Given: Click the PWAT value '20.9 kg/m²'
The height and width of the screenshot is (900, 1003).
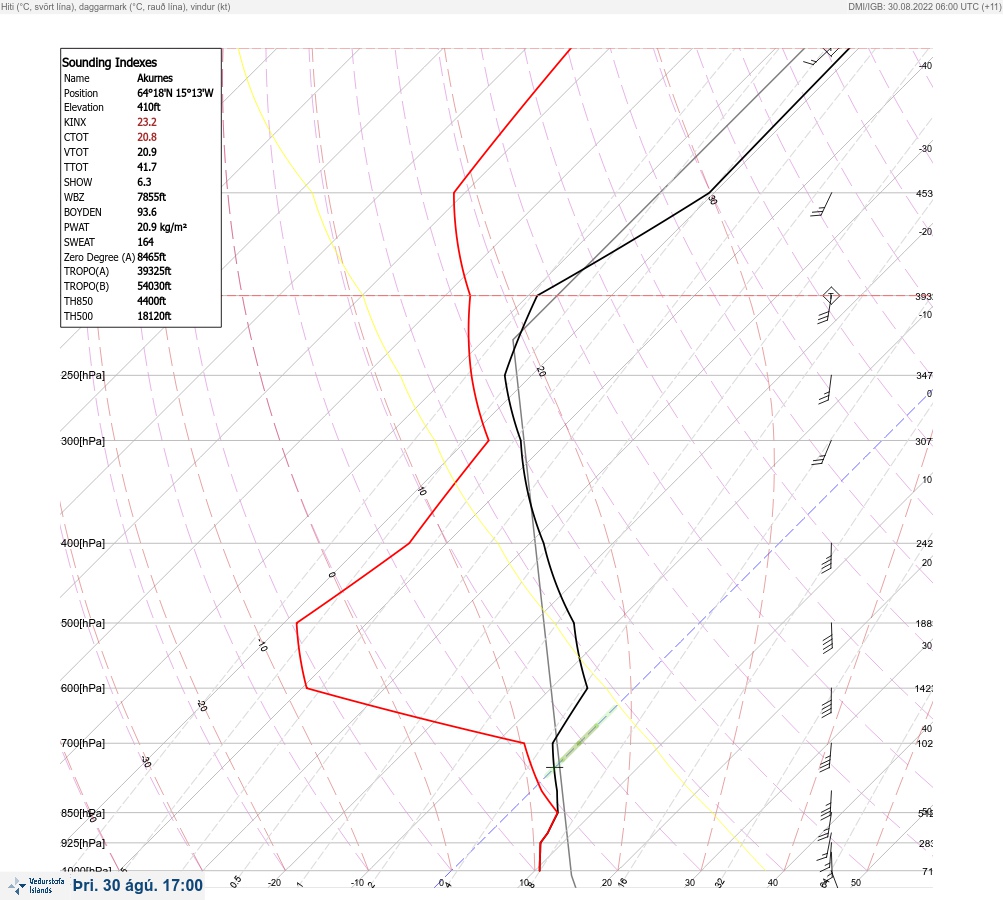Looking at the screenshot, I should coord(162,227).
